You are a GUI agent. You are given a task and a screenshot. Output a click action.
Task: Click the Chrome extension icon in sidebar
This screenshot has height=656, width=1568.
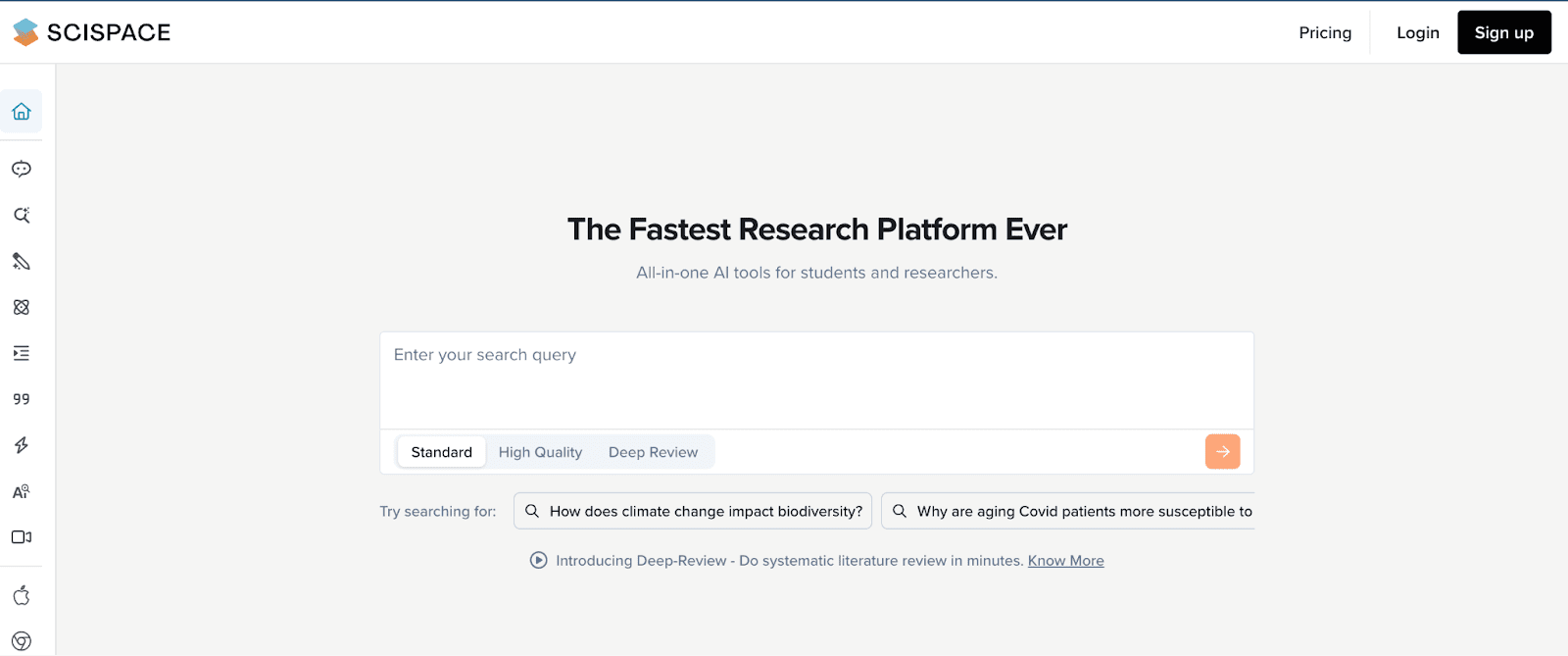click(22, 641)
